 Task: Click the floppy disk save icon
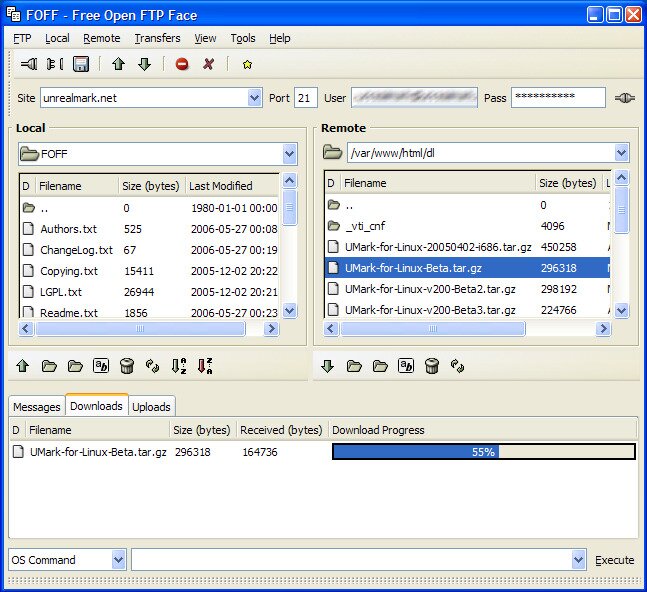pos(81,64)
